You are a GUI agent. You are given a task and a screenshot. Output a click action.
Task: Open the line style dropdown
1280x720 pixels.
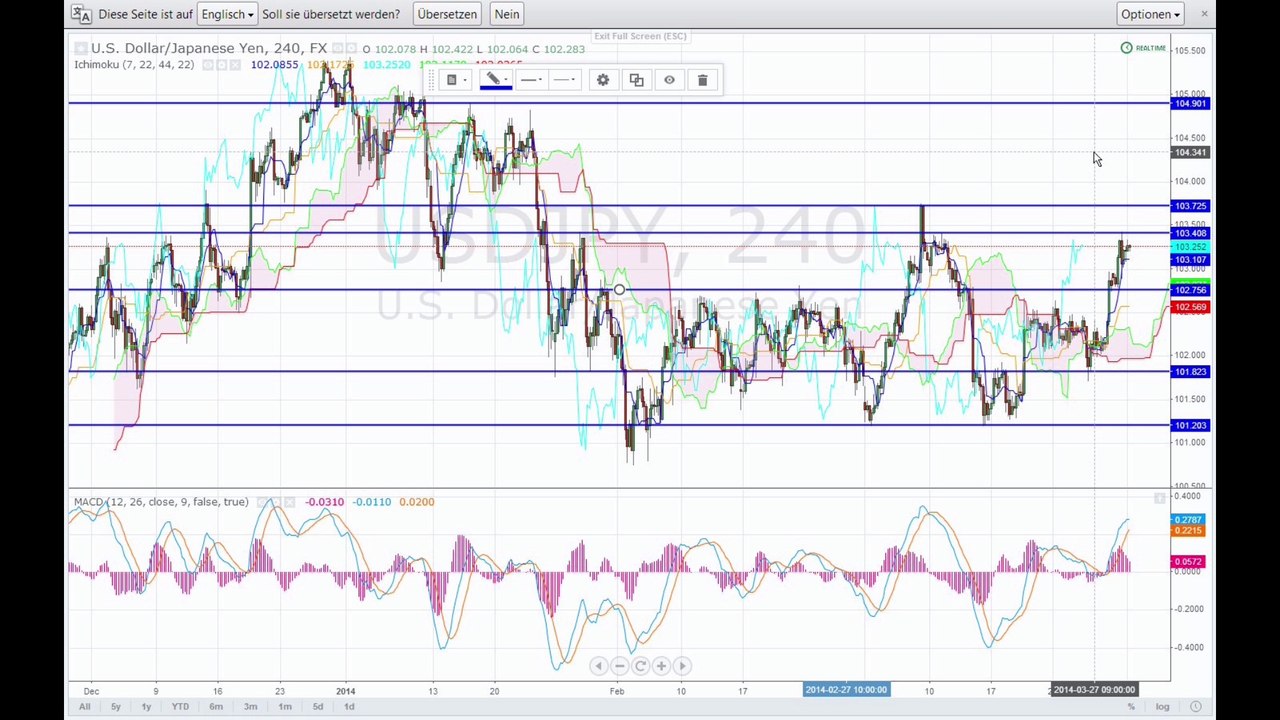point(565,80)
